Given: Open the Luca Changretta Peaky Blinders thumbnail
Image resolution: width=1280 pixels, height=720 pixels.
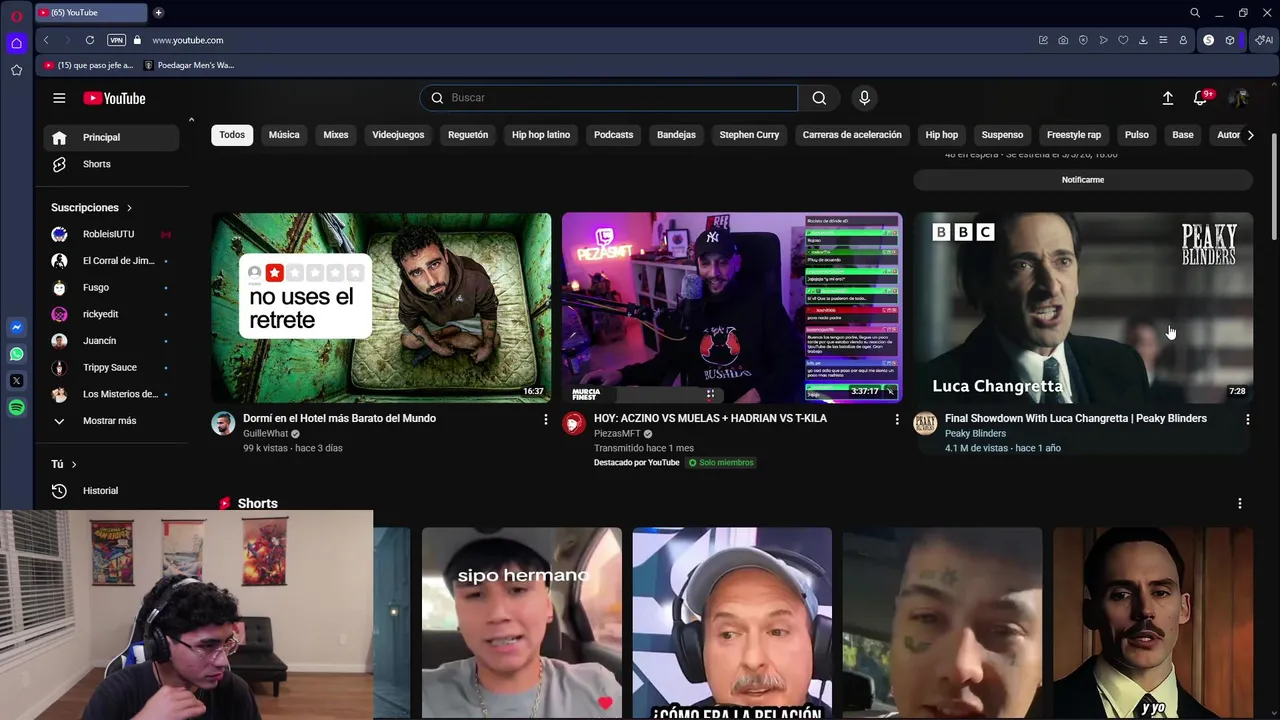Looking at the screenshot, I should click(x=1083, y=307).
